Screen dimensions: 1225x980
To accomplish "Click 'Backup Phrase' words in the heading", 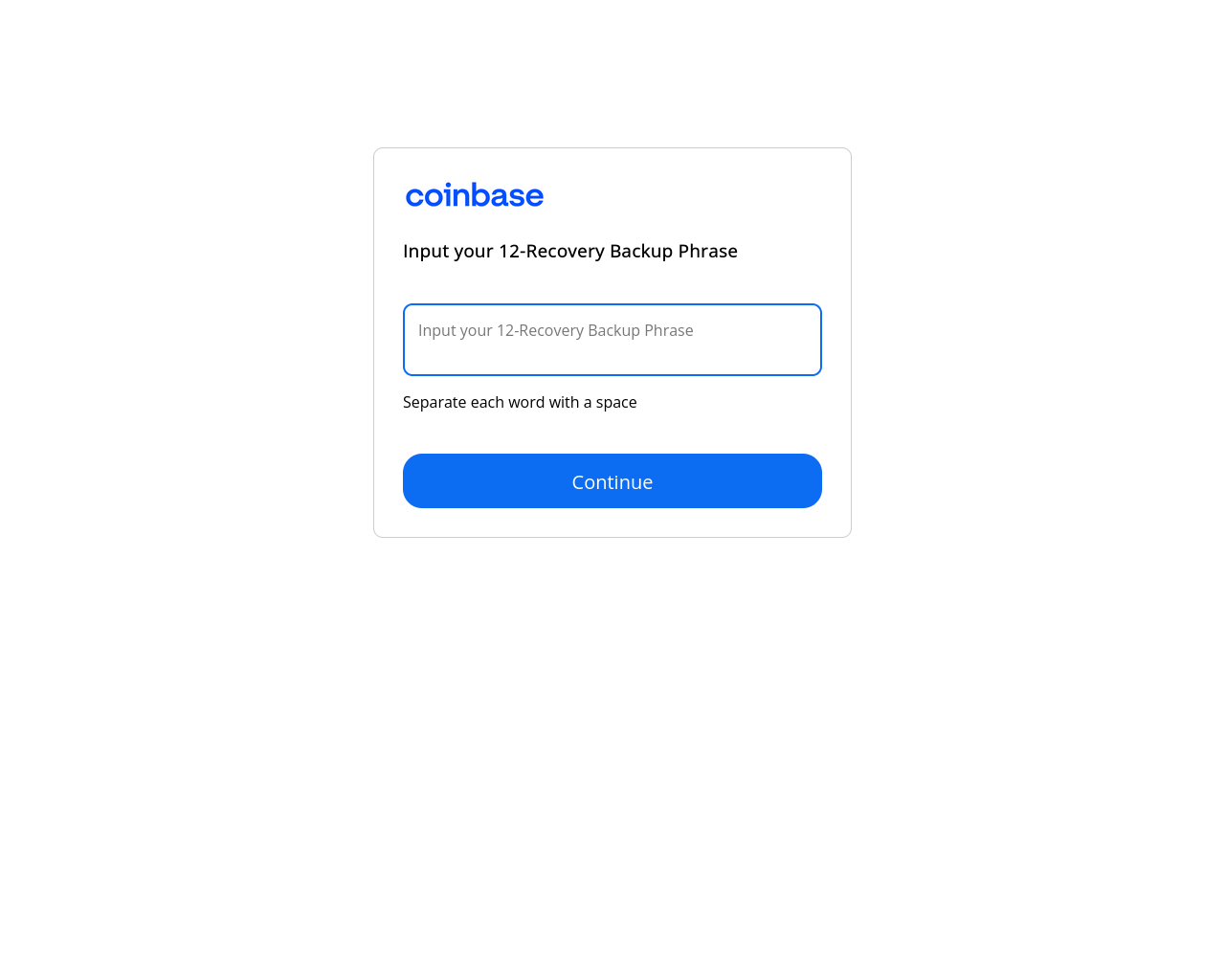I will [674, 251].
